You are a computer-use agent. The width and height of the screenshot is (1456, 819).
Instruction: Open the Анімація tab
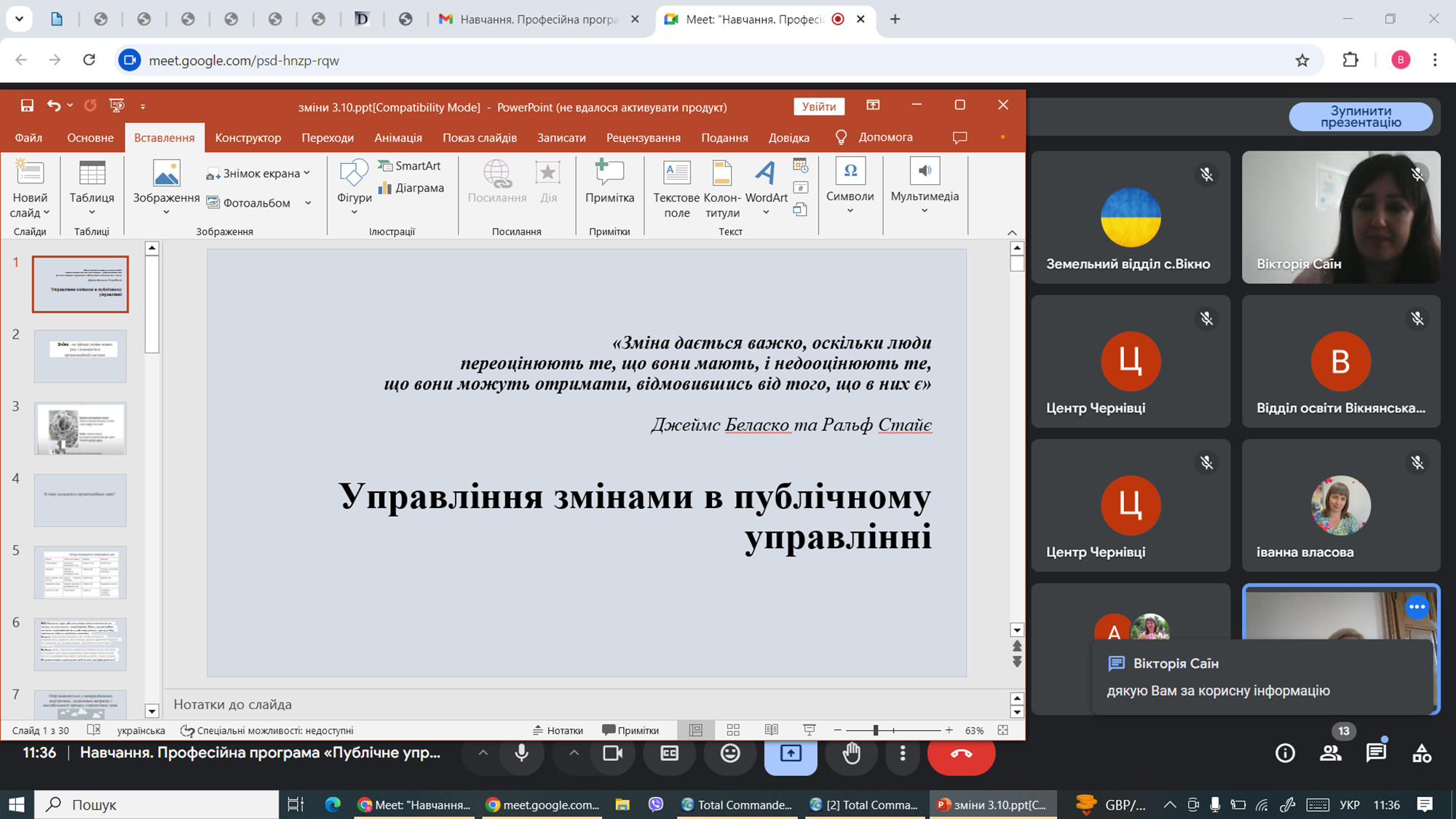(397, 138)
